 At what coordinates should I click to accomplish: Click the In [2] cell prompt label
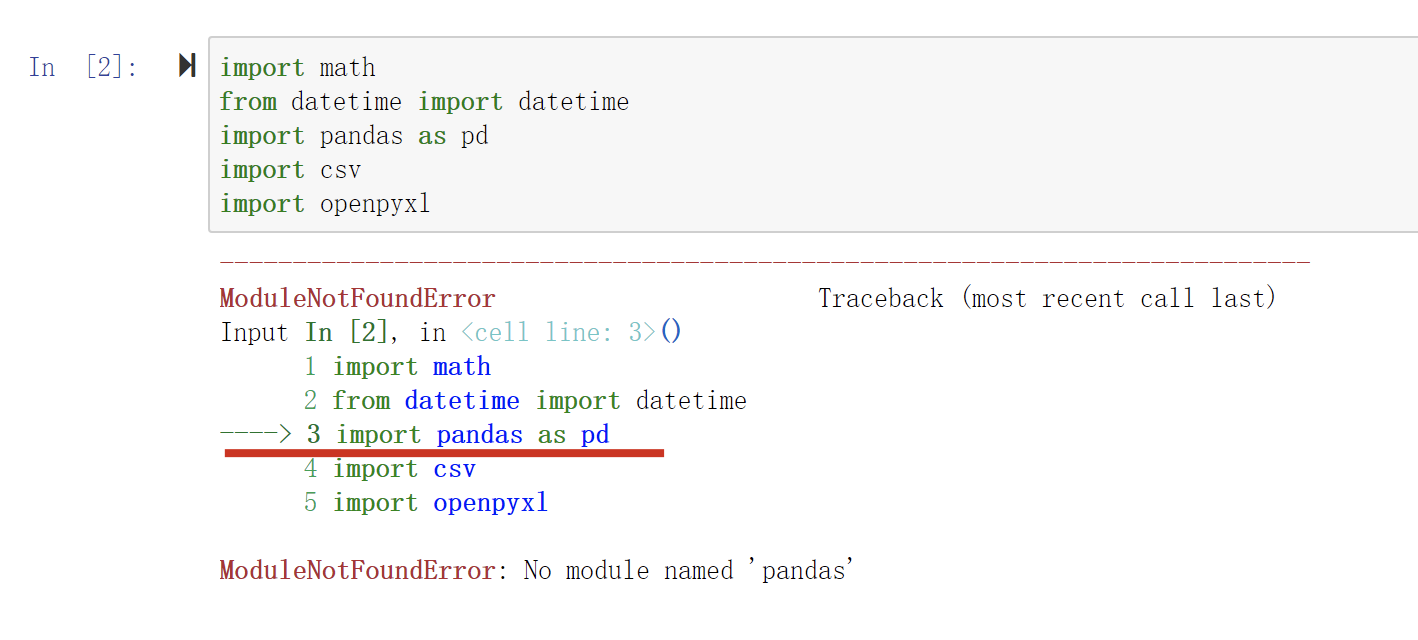83,67
